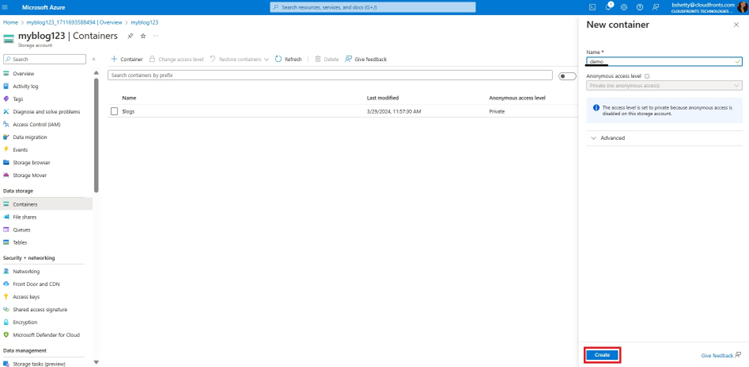The image size is (749, 367).
Task: Collapse the left navigation menu
Action: pos(94,59)
